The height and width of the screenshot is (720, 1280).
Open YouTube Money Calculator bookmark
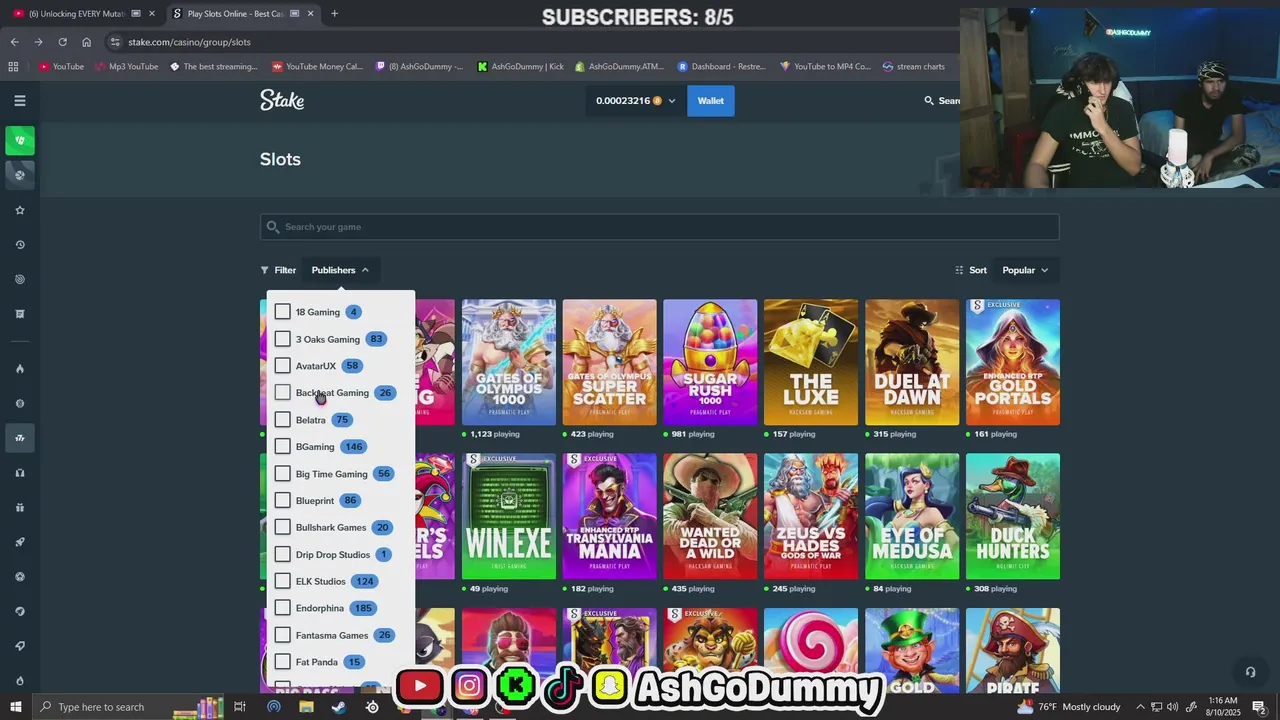[x=317, y=67]
